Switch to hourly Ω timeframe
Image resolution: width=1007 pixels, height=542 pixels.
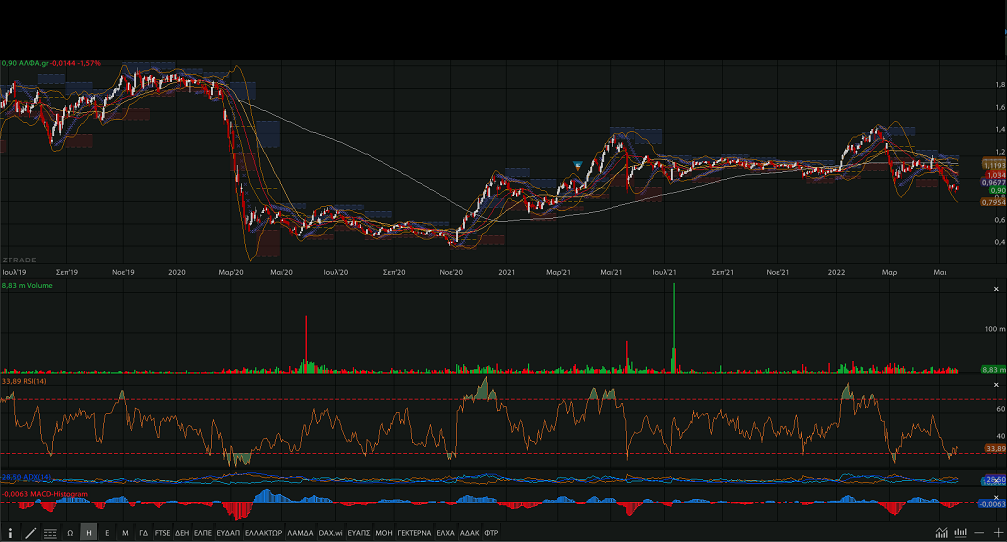click(x=70, y=533)
